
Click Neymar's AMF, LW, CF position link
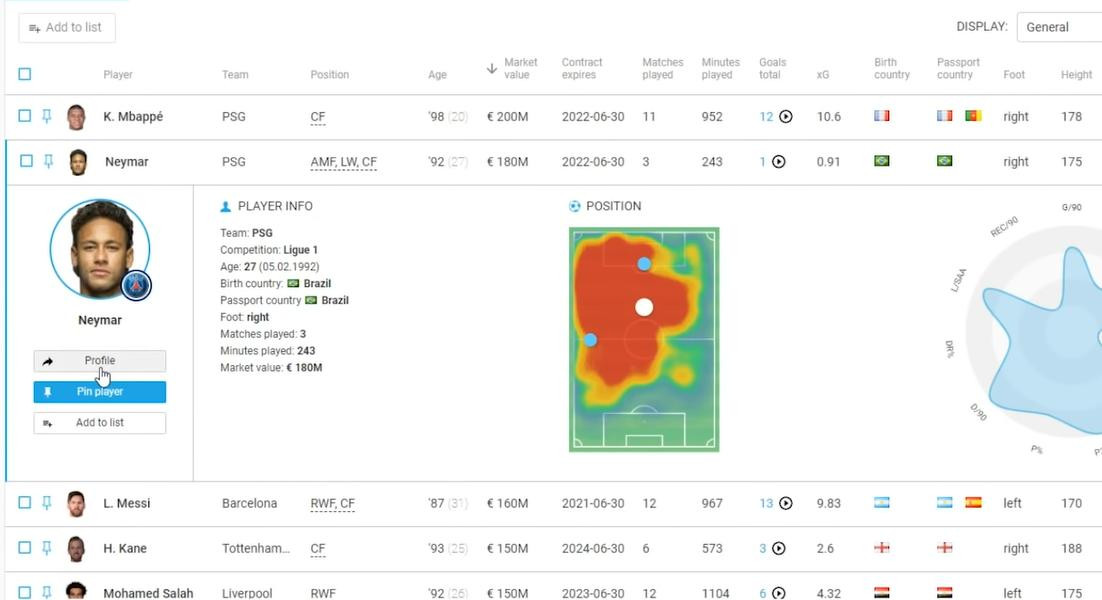pos(344,162)
